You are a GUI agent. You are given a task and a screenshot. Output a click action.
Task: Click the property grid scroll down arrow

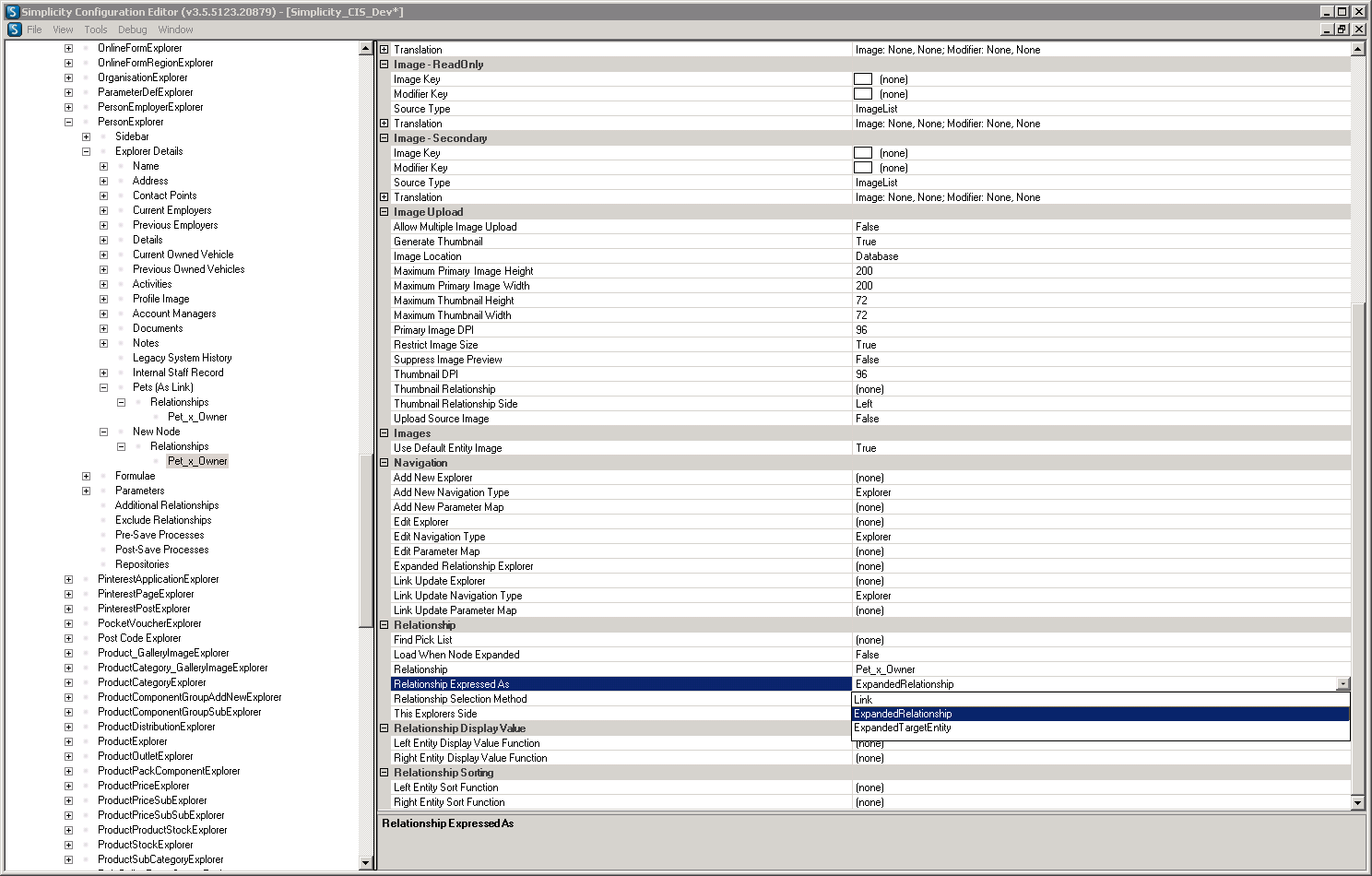pos(1357,803)
